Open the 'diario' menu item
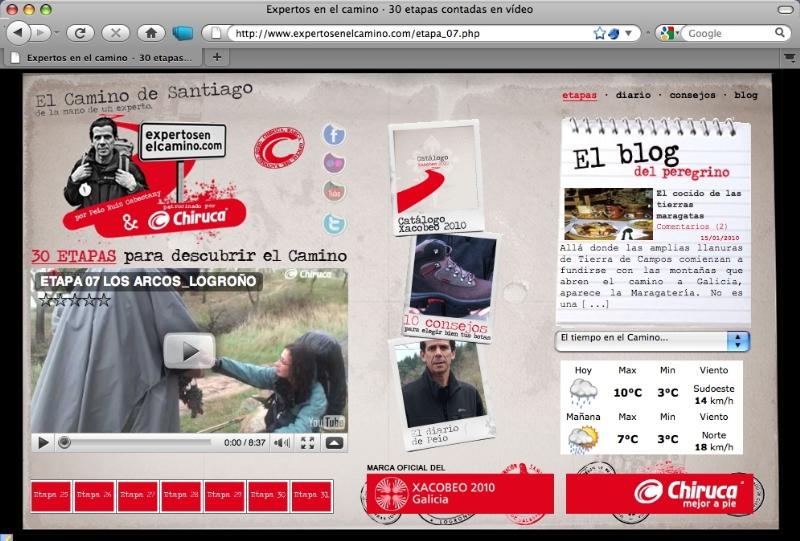Image resolution: width=800 pixels, height=541 pixels. click(x=633, y=95)
